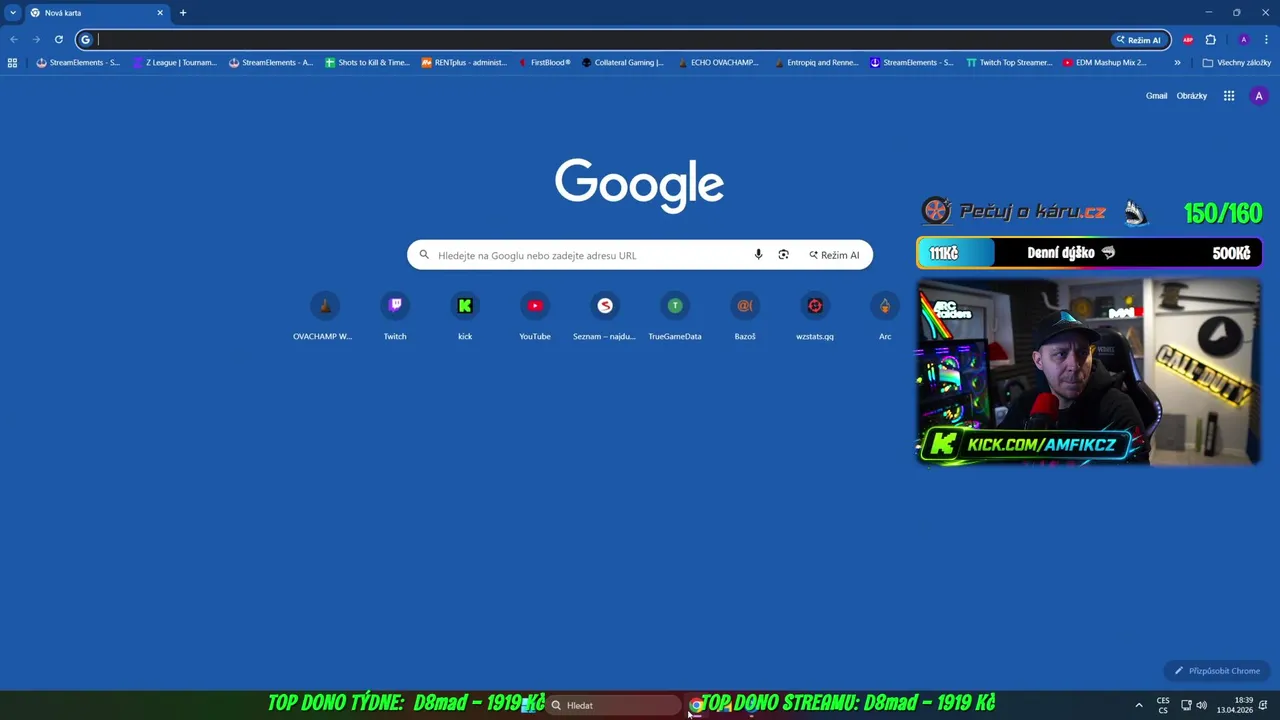Show hidden system tray icons

coord(1138,705)
